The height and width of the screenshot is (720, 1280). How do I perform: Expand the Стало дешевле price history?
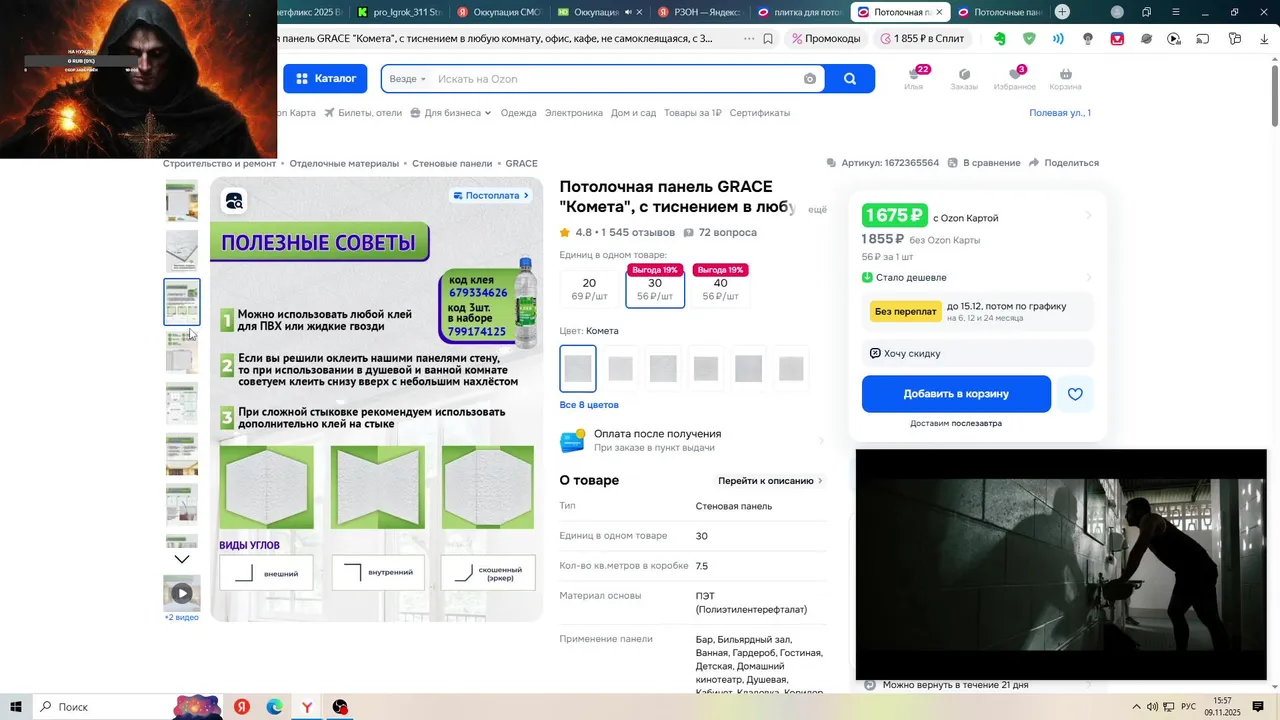point(977,278)
